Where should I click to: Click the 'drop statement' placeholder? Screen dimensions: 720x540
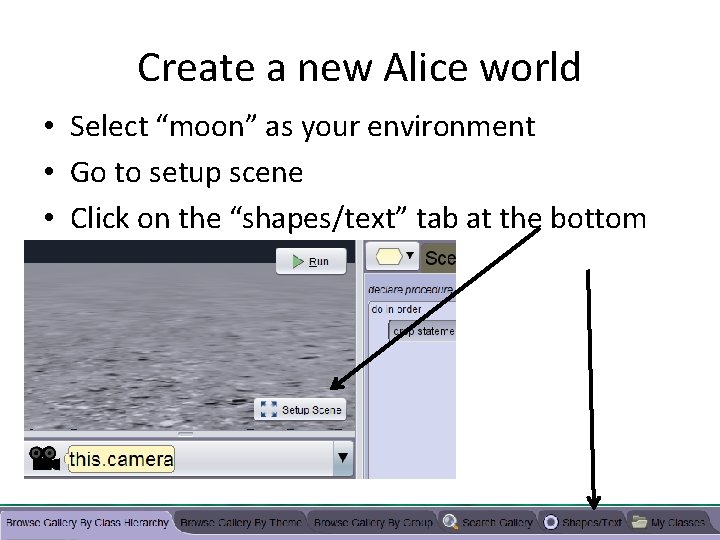(422, 331)
